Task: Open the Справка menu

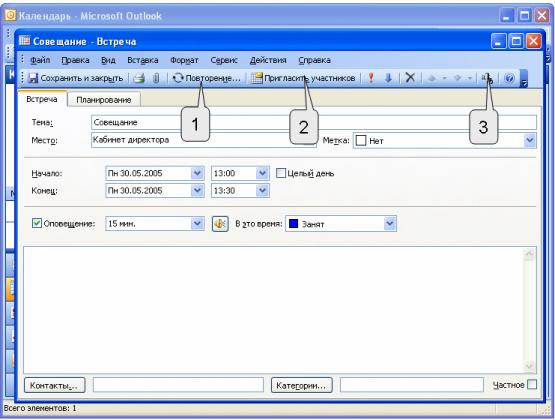Action: (x=314, y=60)
